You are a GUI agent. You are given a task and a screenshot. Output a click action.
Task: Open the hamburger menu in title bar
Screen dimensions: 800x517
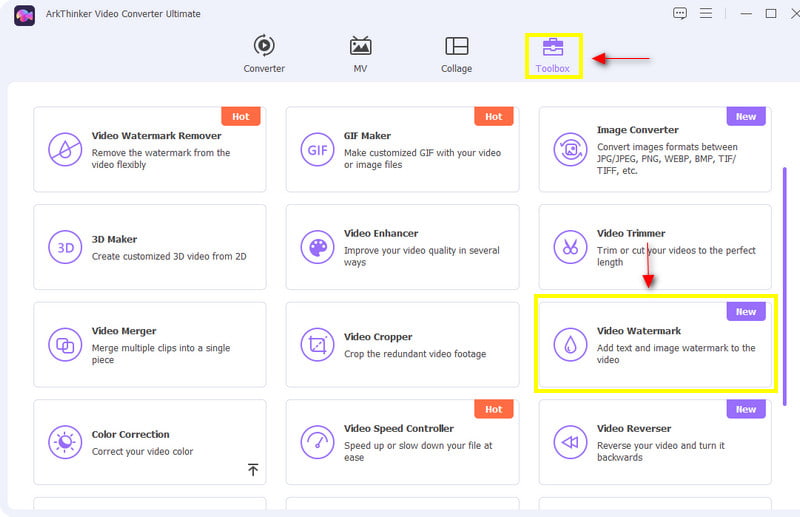[x=706, y=13]
